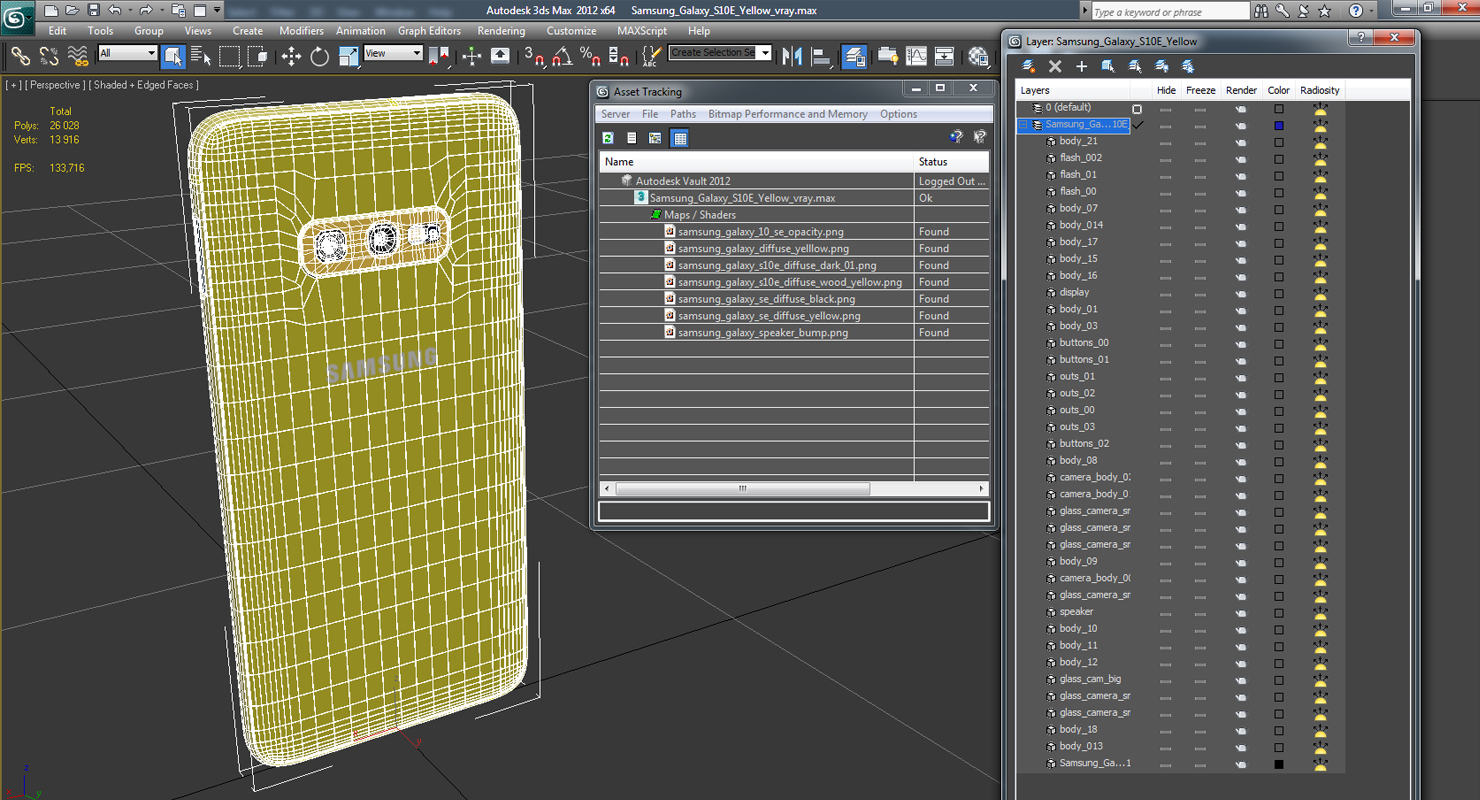
Task: Collapse the Samsung_Ga...10E layer tree
Action: [x=1023, y=125]
